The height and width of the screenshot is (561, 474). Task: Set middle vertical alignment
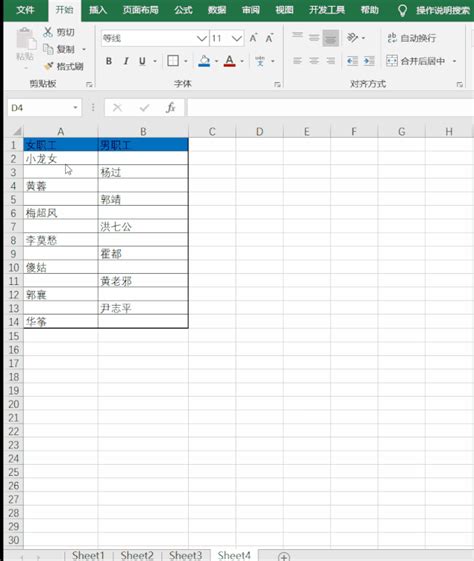(314, 38)
